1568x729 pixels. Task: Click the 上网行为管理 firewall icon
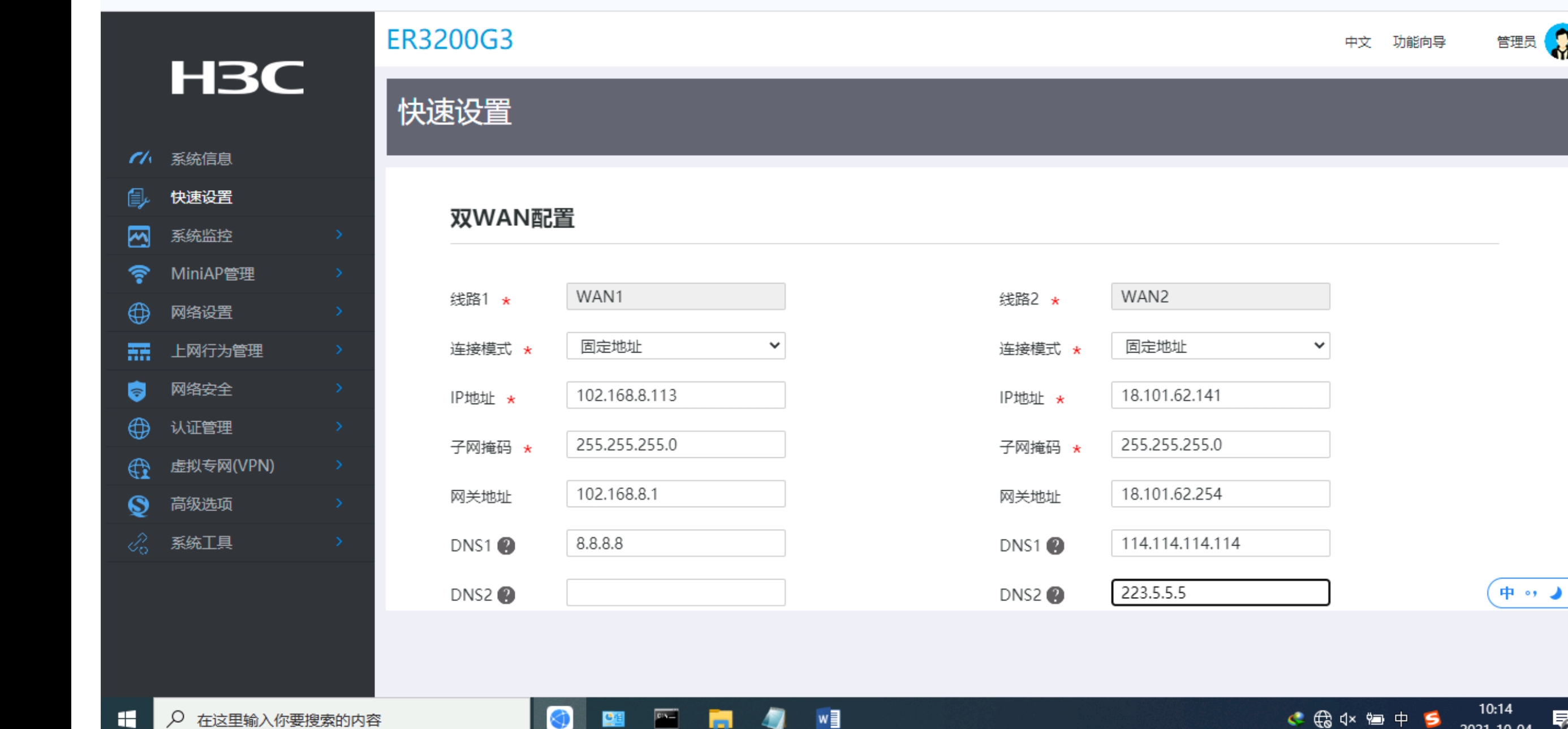(x=139, y=351)
